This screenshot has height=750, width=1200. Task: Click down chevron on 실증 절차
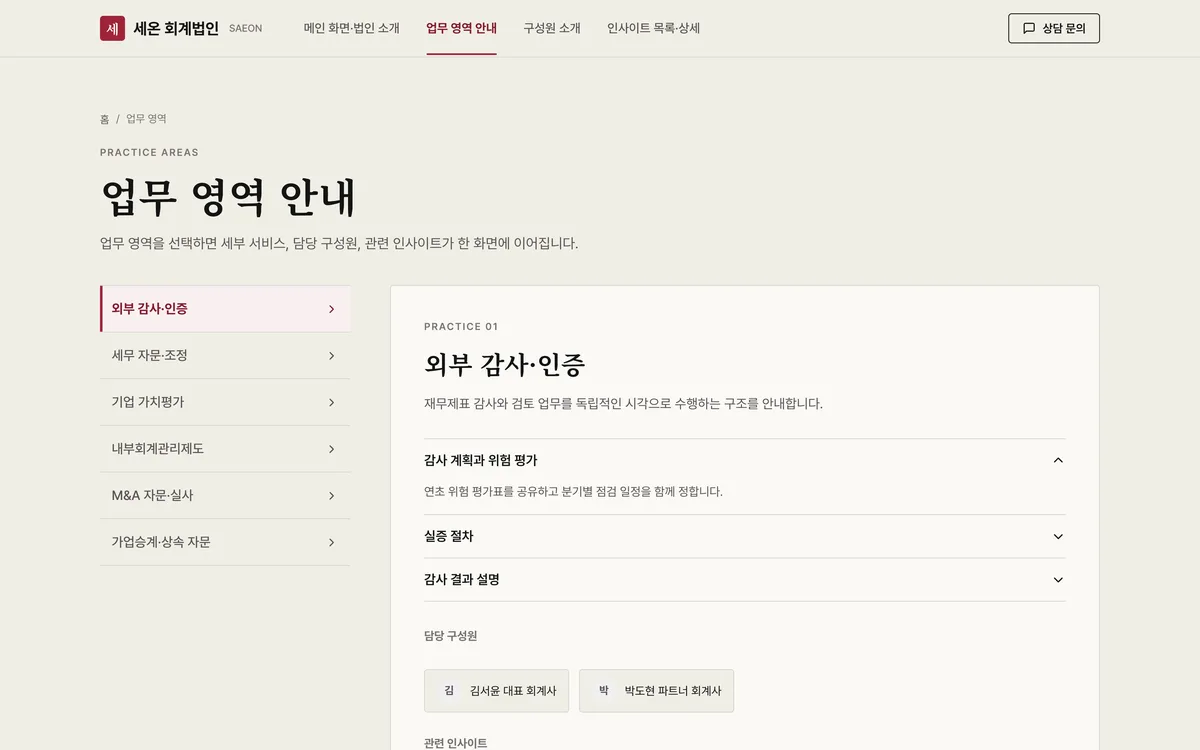click(x=1058, y=537)
